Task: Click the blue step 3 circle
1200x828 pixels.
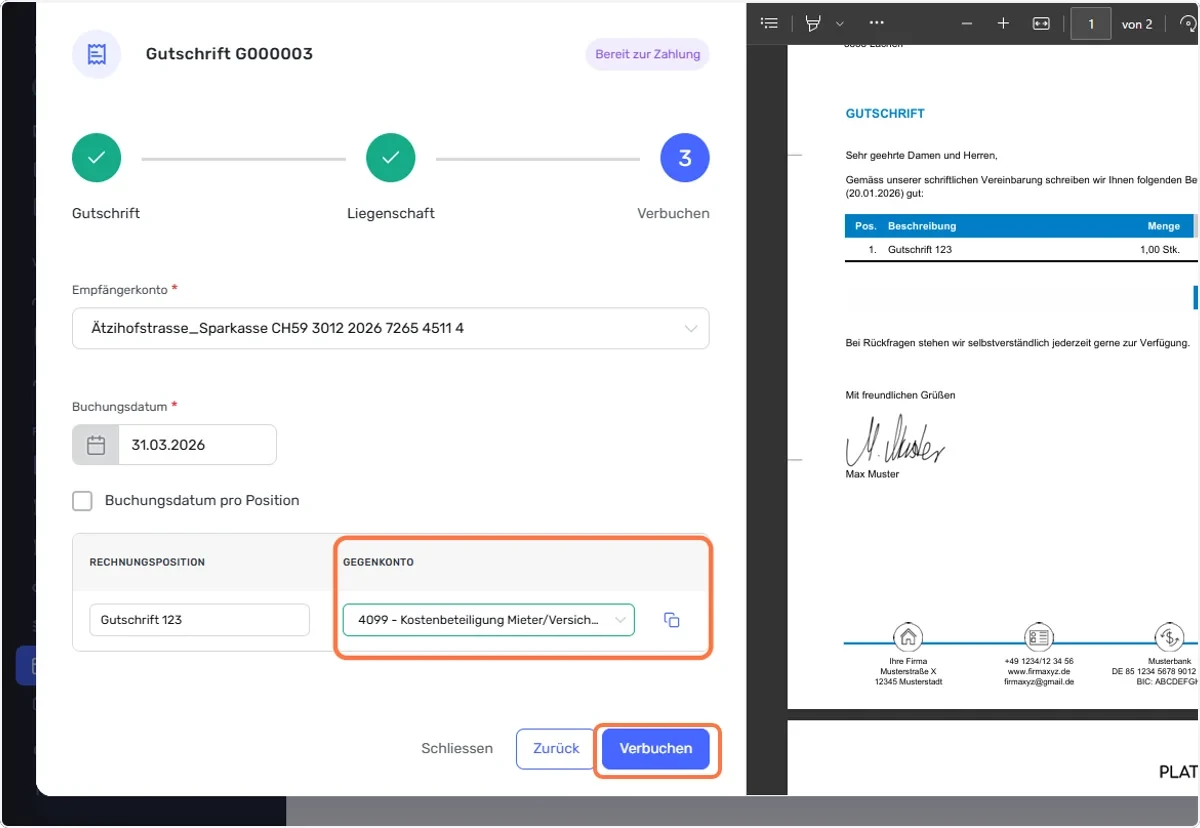Action: [685, 159]
